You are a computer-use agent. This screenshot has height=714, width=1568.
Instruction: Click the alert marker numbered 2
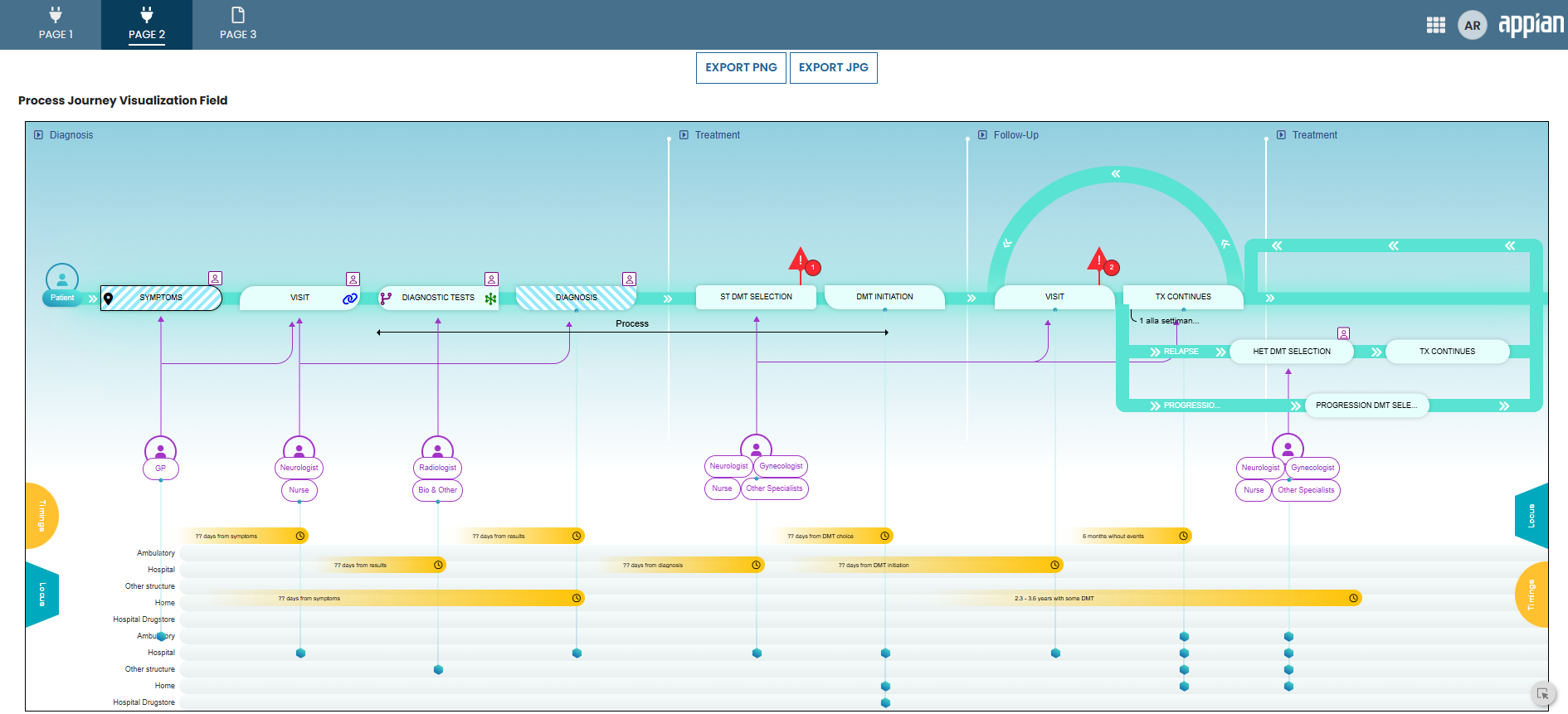pos(1112,267)
